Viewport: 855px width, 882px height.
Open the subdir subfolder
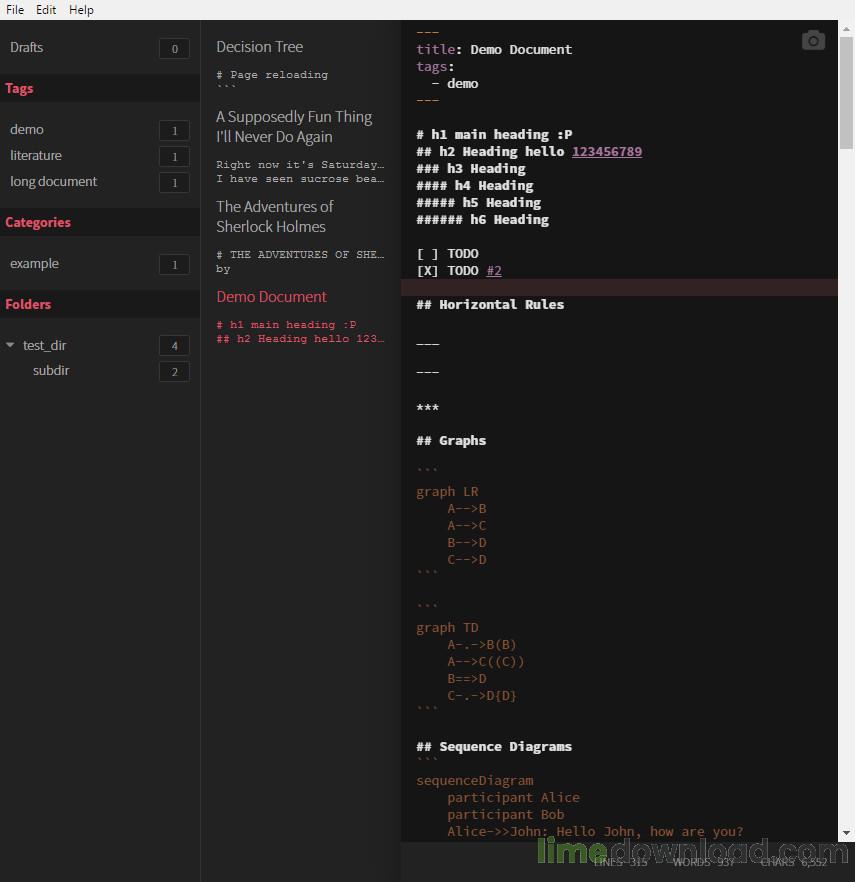click(51, 371)
